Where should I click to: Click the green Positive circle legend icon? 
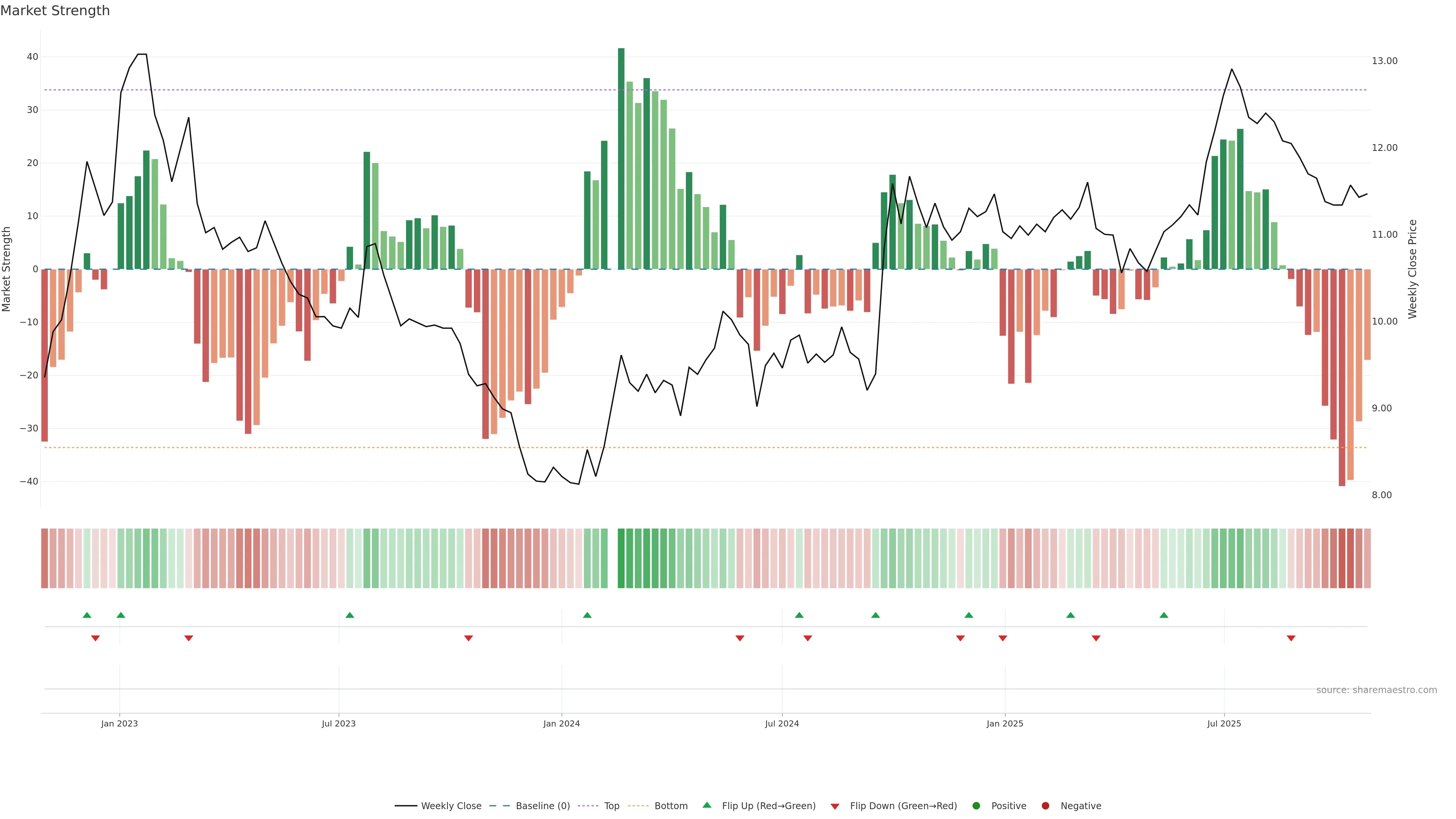(x=976, y=806)
